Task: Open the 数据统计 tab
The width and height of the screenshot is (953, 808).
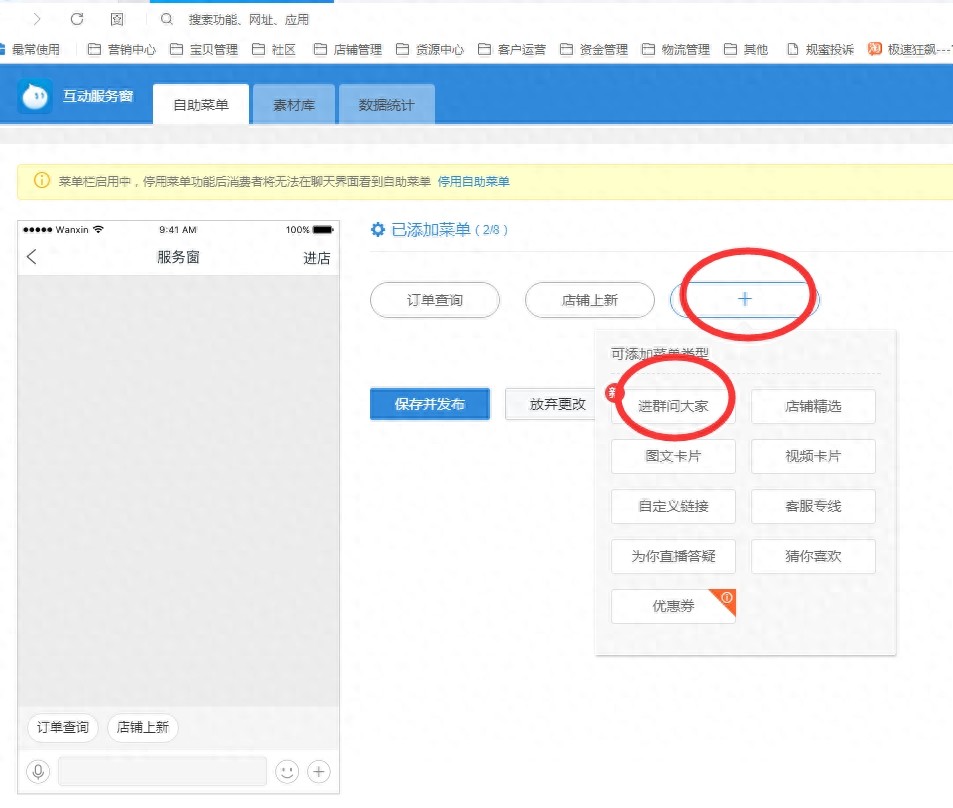Action: [x=386, y=103]
